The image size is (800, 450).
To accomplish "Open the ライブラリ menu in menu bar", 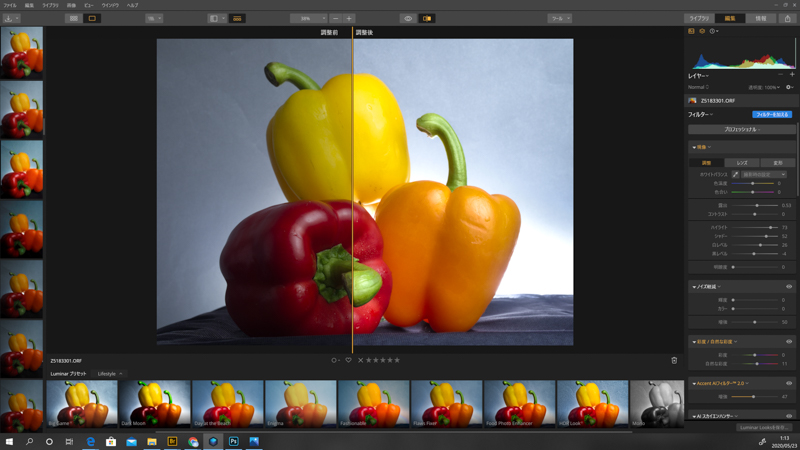I will tap(51, 5).
